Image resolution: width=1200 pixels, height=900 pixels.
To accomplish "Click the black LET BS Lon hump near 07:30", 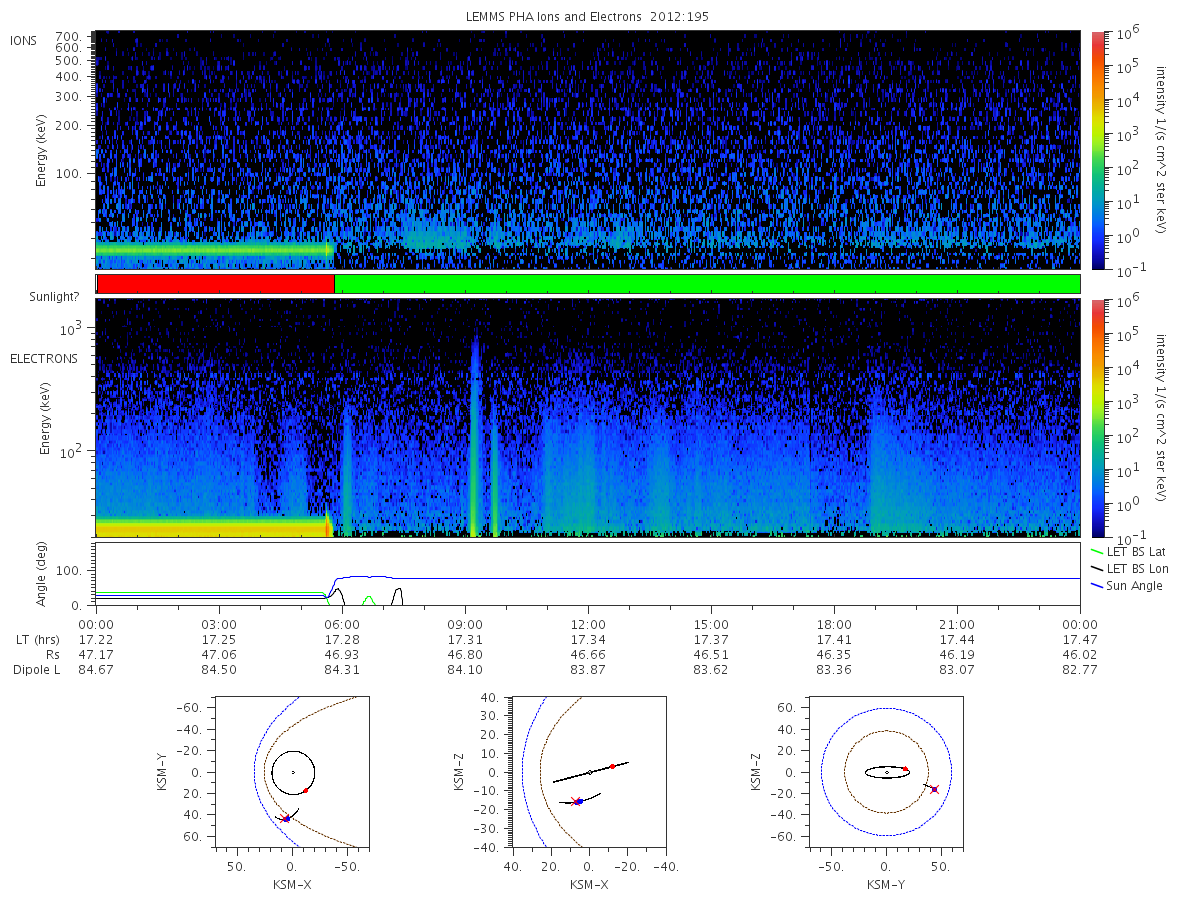I will click(x=398, y=596).
